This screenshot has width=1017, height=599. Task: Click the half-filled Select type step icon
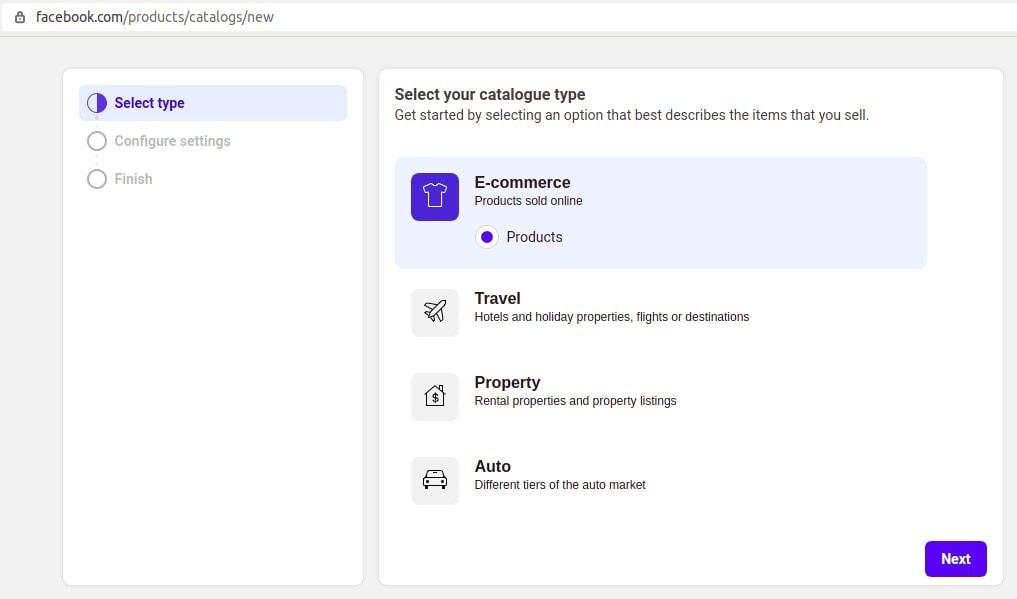pyautogui.click(x=97, y=103)
